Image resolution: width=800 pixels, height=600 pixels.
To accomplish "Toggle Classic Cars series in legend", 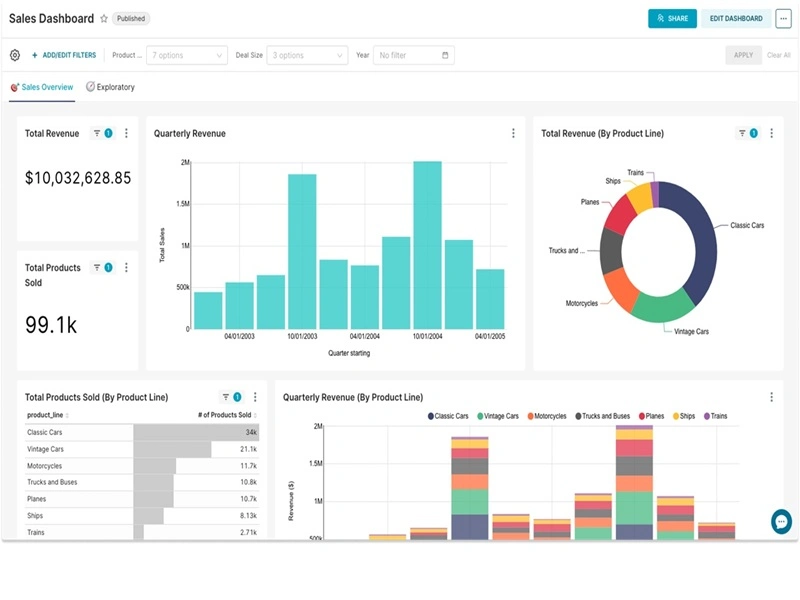I will point(450,415).
